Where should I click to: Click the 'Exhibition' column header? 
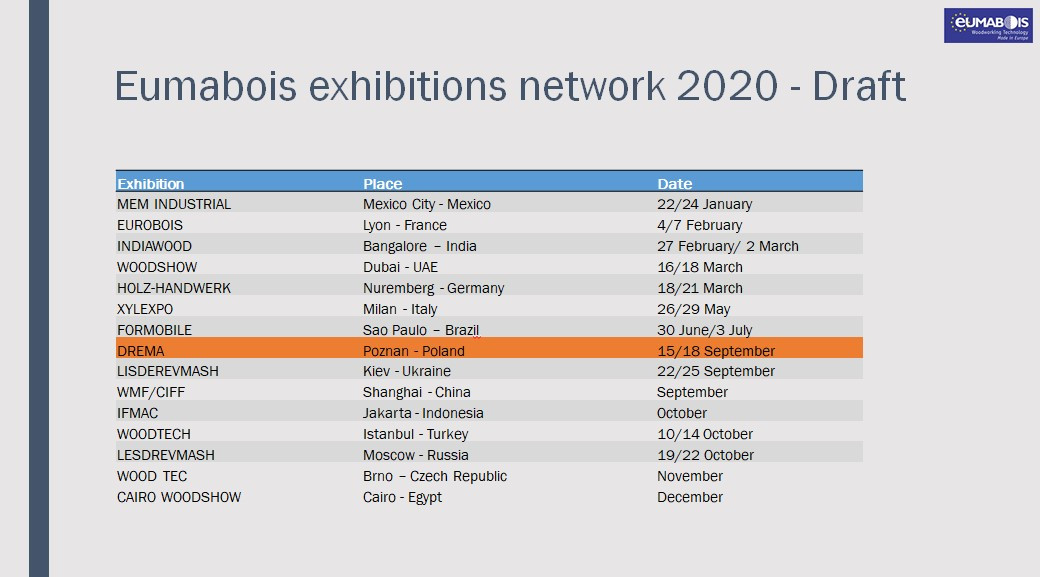(x=151, y=184)
